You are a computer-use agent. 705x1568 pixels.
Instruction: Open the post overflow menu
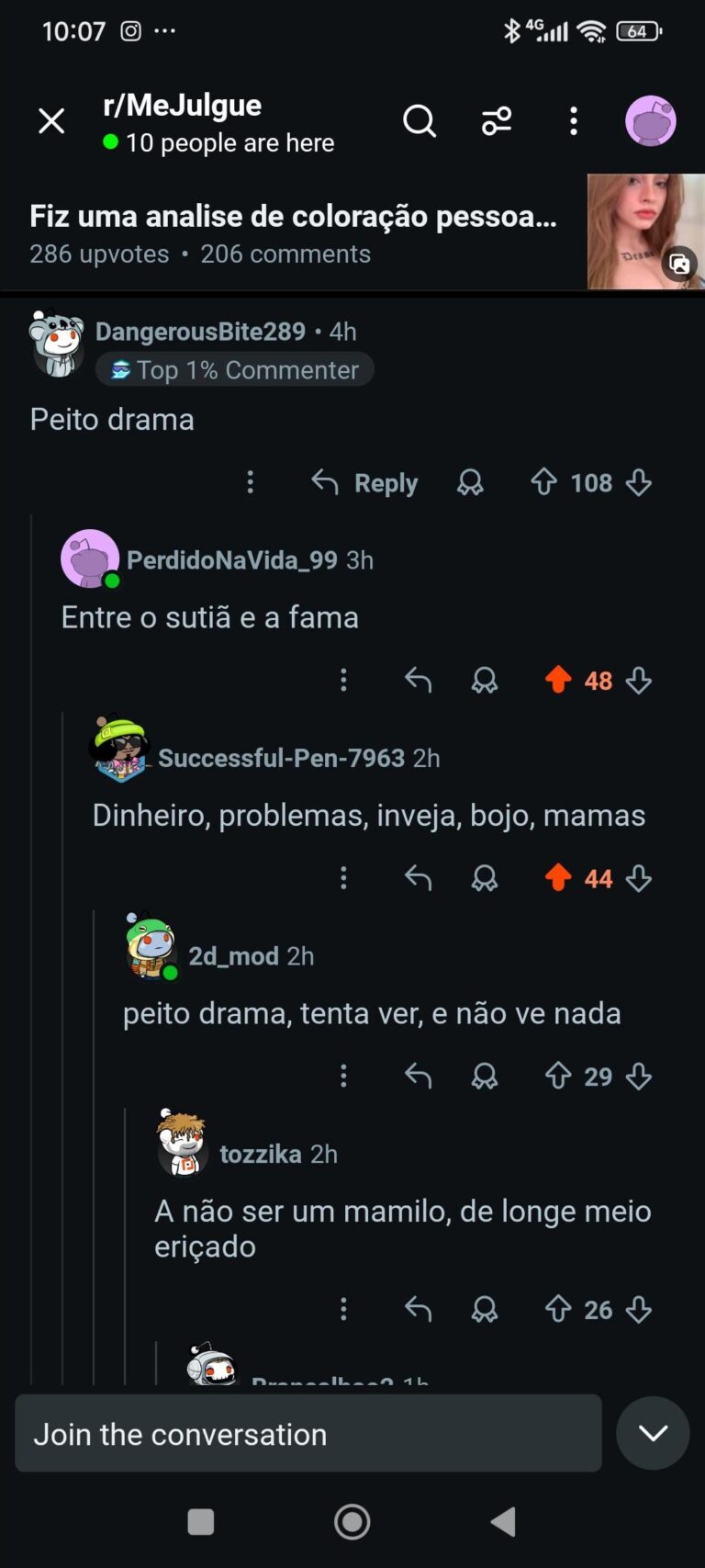point(574,121)
